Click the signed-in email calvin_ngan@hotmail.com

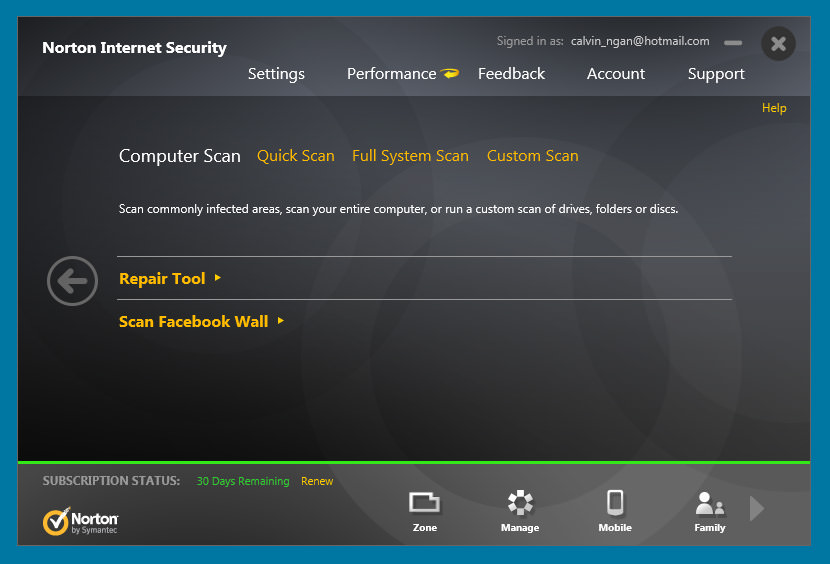[x=640, y=41]
